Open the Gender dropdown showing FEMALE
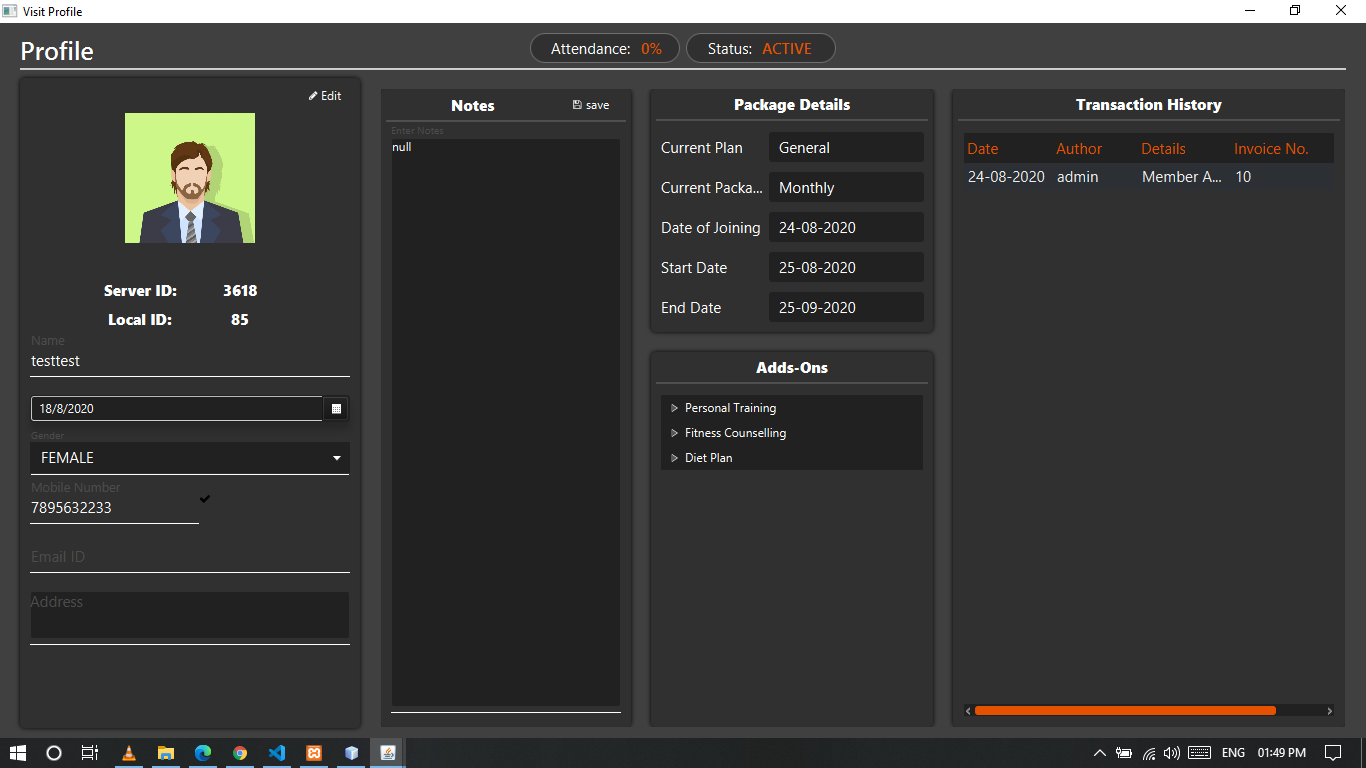The height and width of the screenshot is (768, 1366). (190, 458)
